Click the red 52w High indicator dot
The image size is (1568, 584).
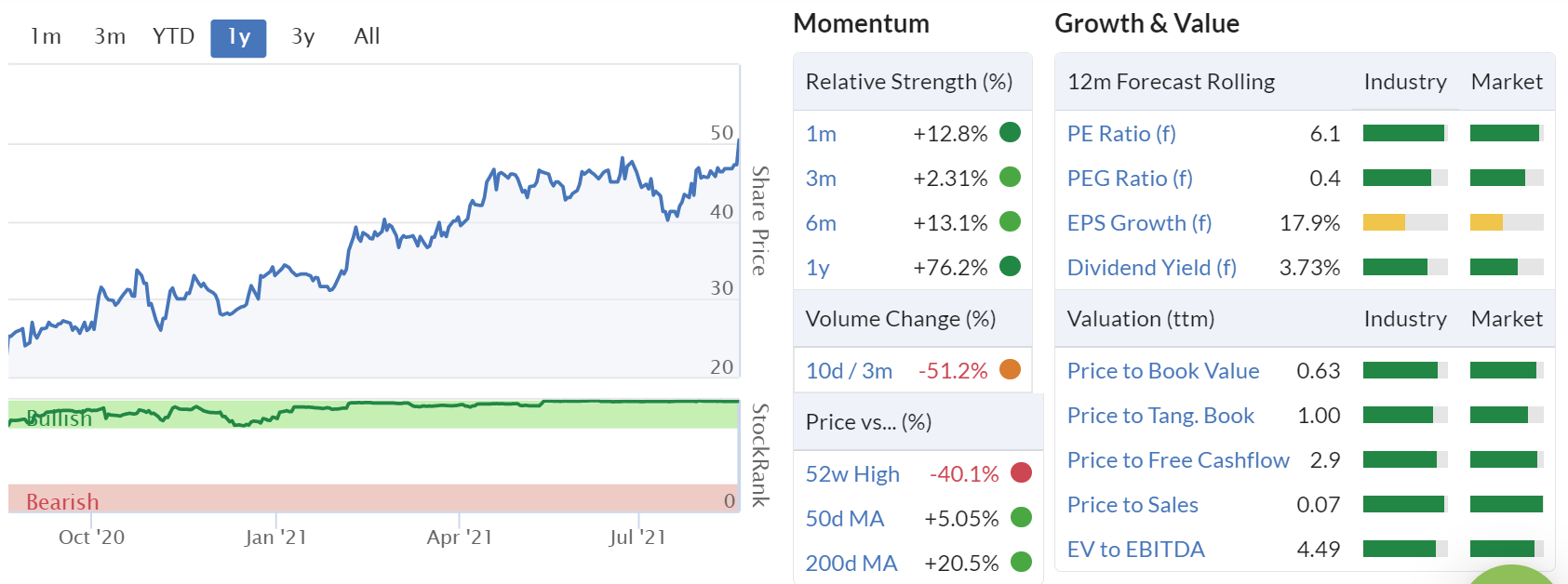pos(1021,473)
